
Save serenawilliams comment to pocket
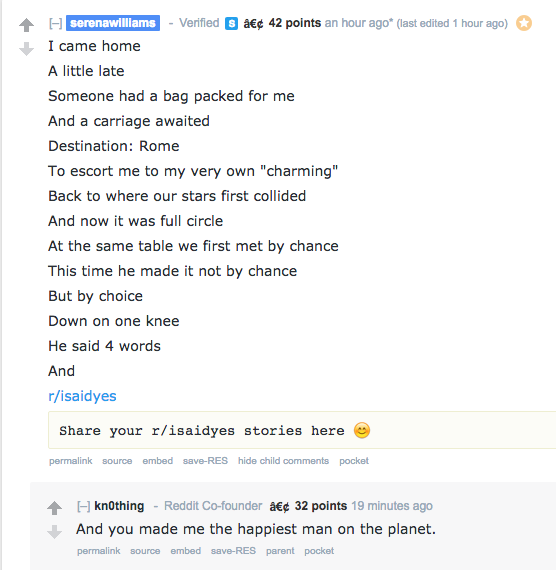click(354, 461)
